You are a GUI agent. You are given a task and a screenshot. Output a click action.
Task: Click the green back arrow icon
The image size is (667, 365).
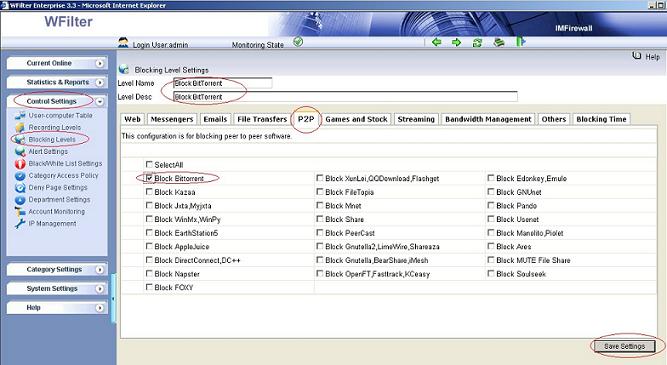pos(436,42)
